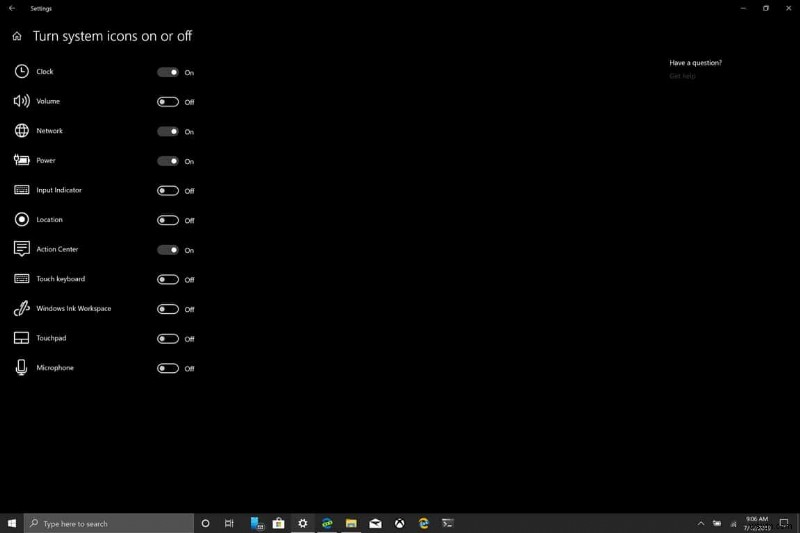This screenshot has height=533, width=800.
Task: Switch on the Touchpad toggle
Action: click(x=168, y=339)
